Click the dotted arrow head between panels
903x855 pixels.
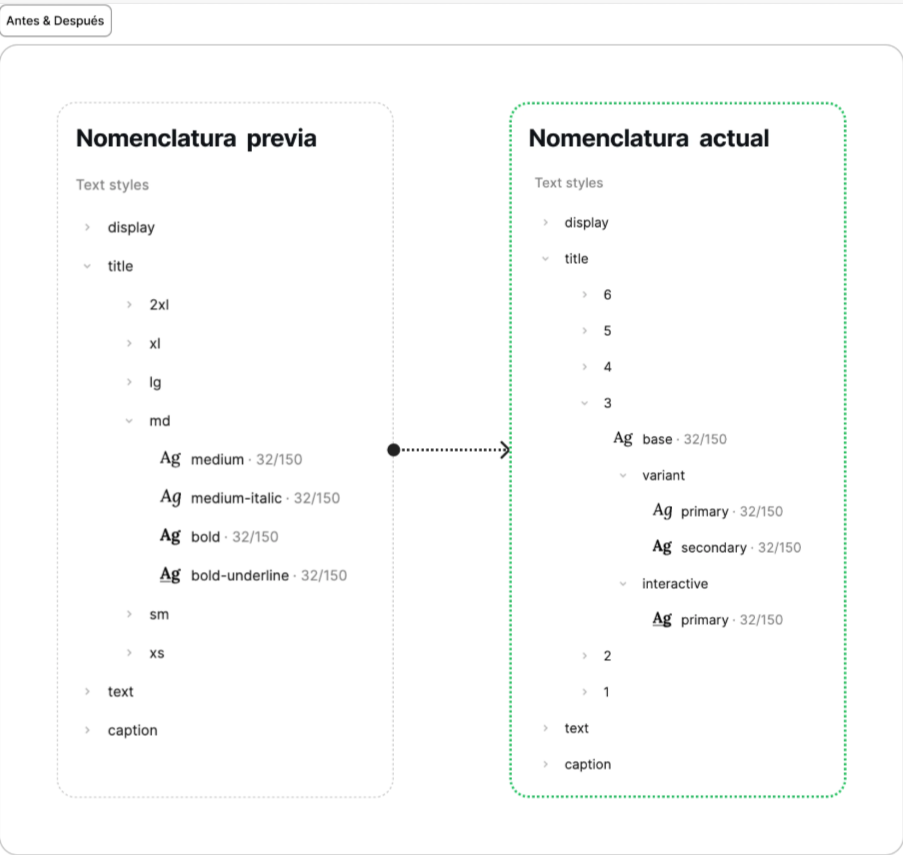(x=505, y=450)
